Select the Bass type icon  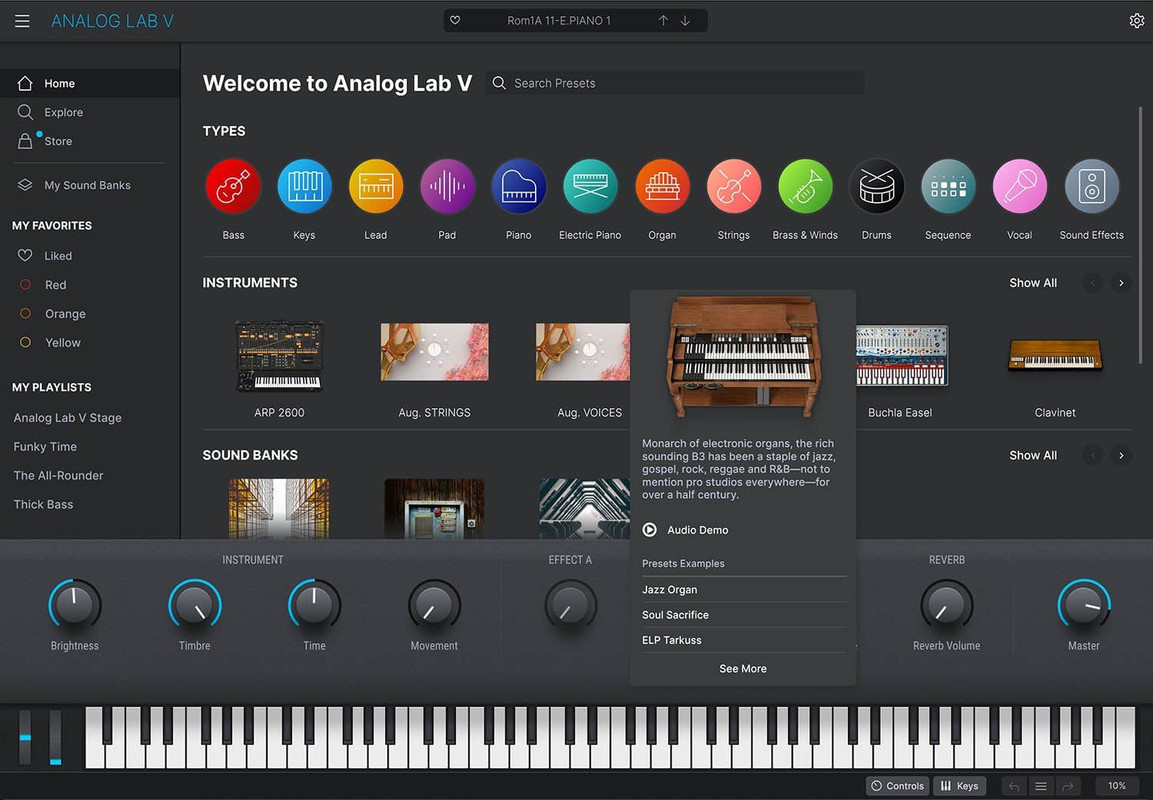coord(233,186)
